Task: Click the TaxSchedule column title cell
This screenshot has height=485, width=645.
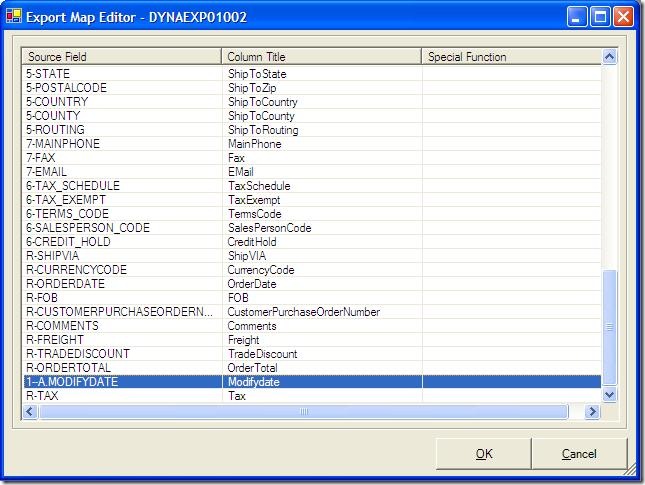Action: click(x=322, y=186)
